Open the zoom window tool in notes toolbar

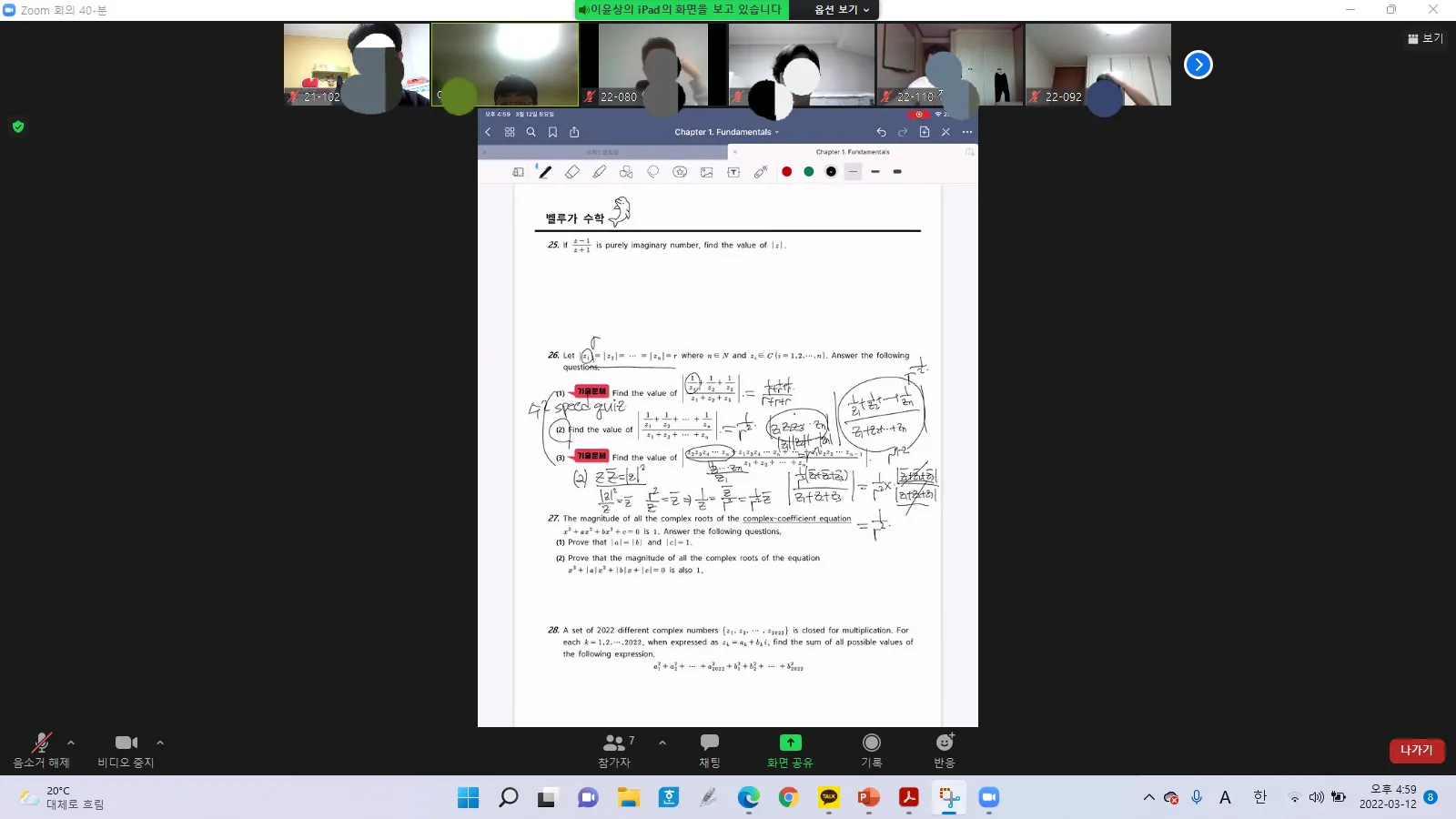[x=518, y=172]
